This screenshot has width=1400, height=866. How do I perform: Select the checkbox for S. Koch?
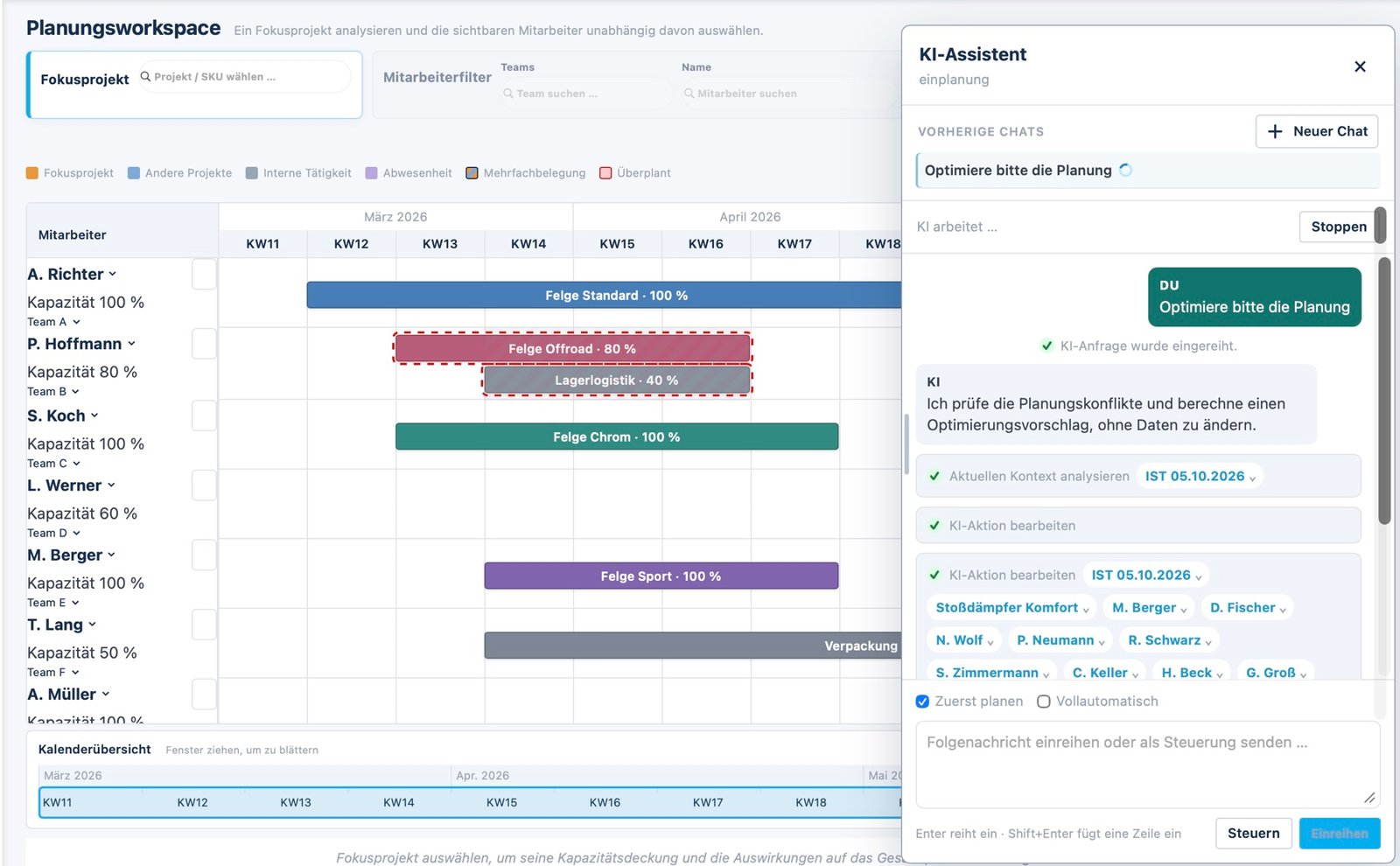tap(204, 416)
